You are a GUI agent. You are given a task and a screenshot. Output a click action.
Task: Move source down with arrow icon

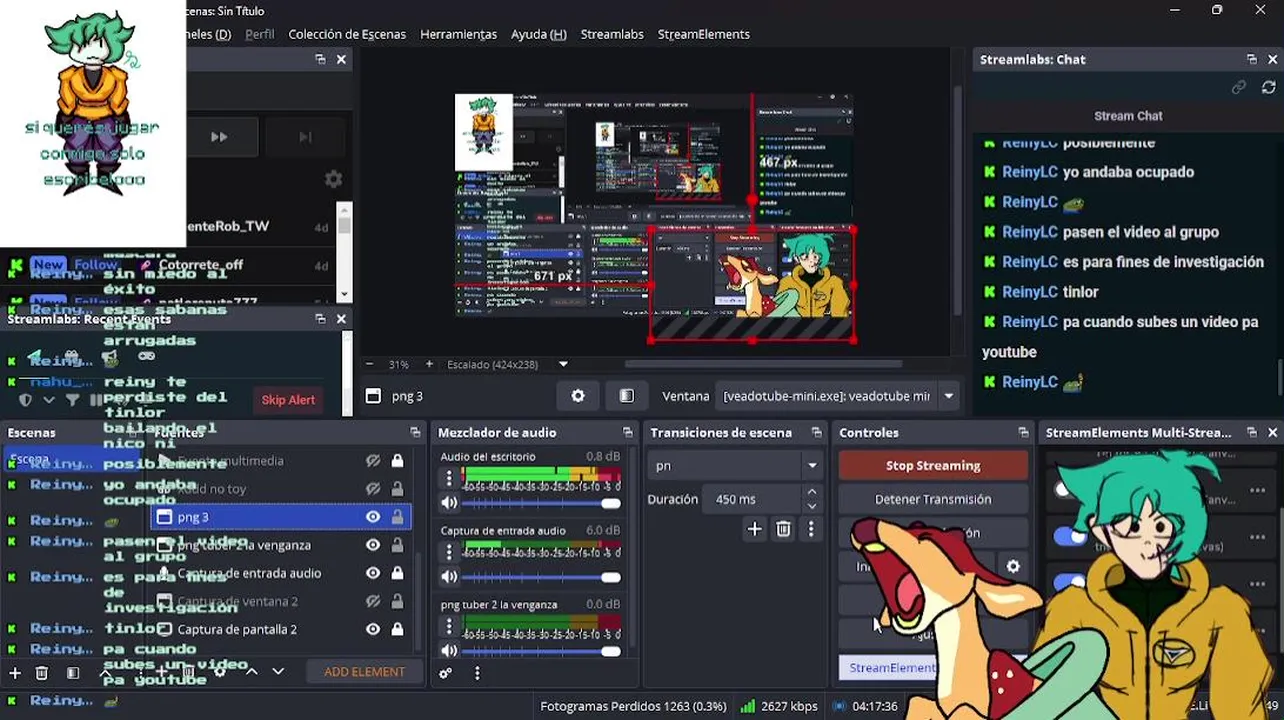tap(278, 672)
